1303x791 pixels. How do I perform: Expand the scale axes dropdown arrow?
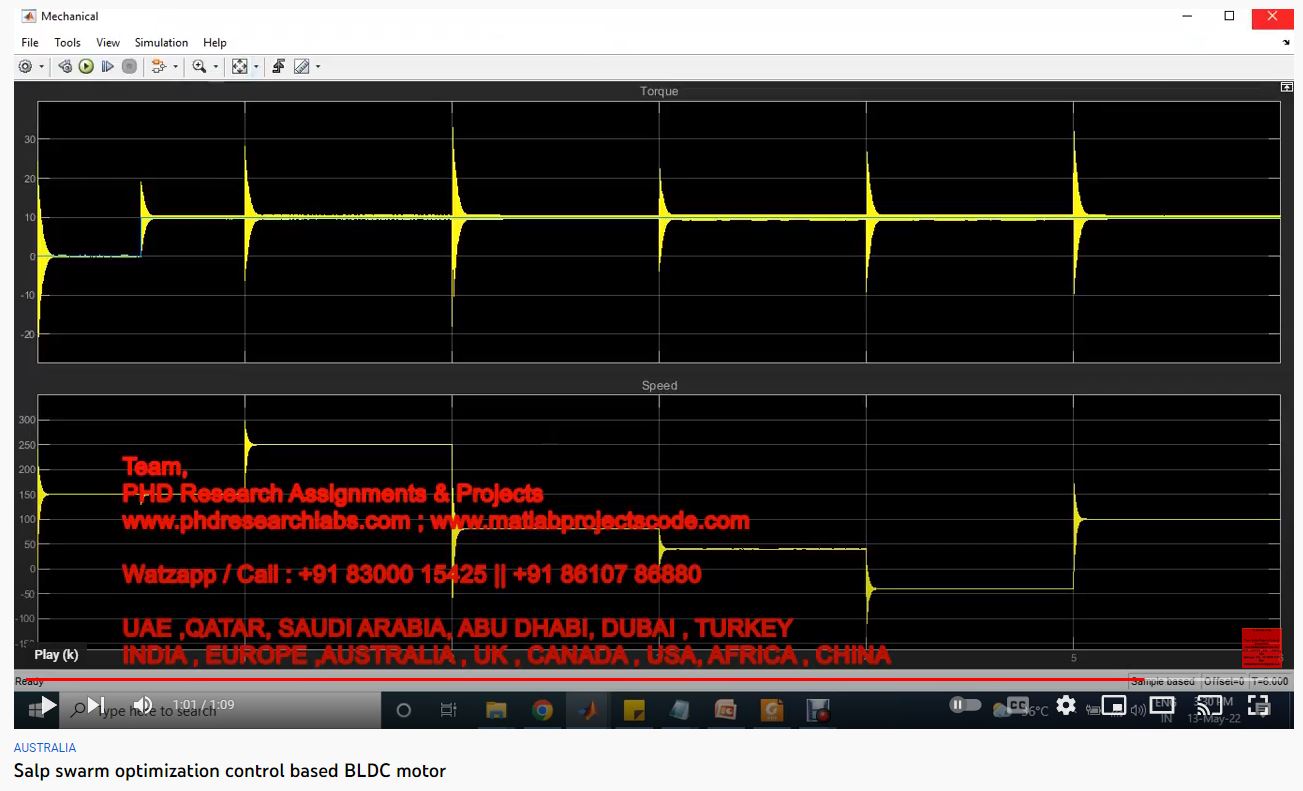[256, 67]
